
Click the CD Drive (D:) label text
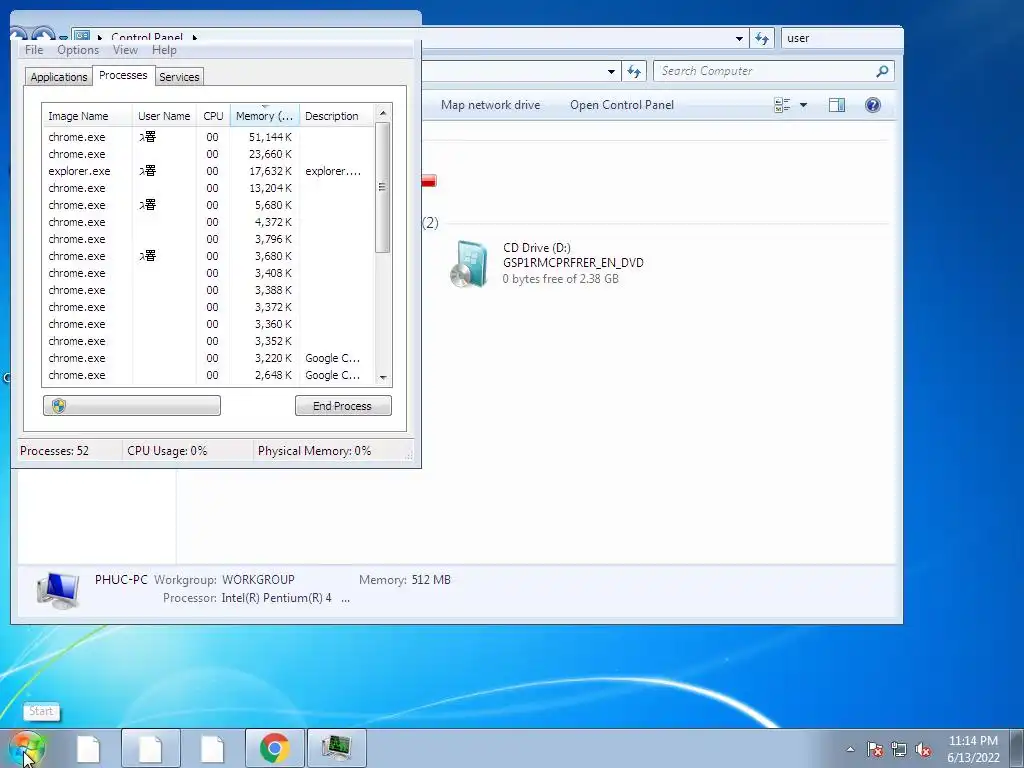click(537, 248)
